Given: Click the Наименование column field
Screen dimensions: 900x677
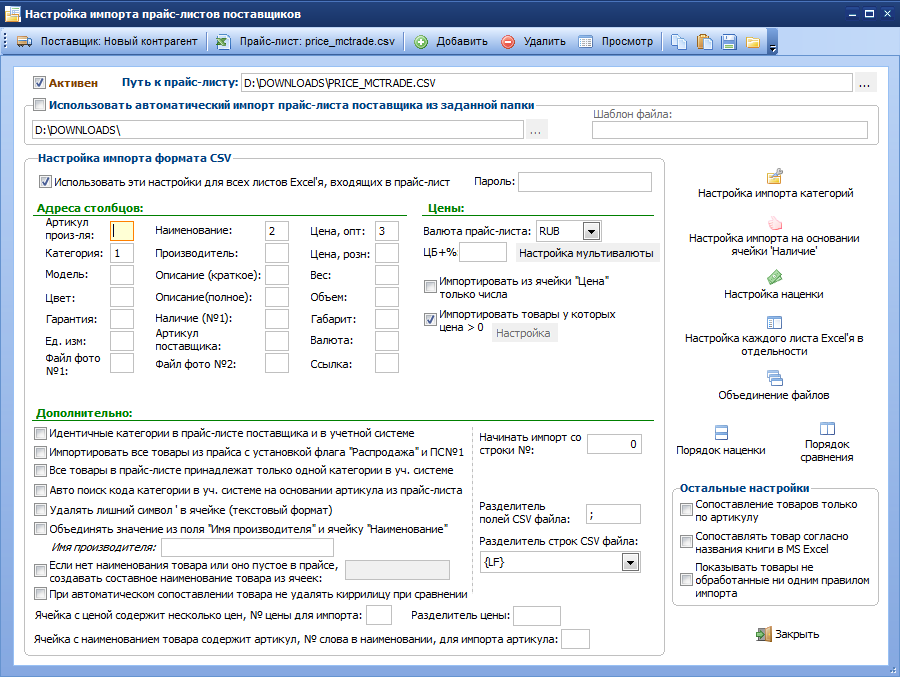Looking at the screenshot, I should click(277, 231).
